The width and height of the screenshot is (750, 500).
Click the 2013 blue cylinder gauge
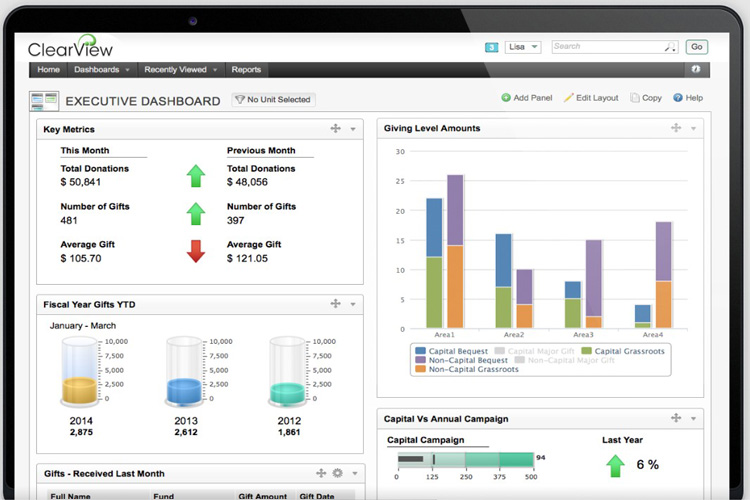pyautogui.click(x=184, y=371)
